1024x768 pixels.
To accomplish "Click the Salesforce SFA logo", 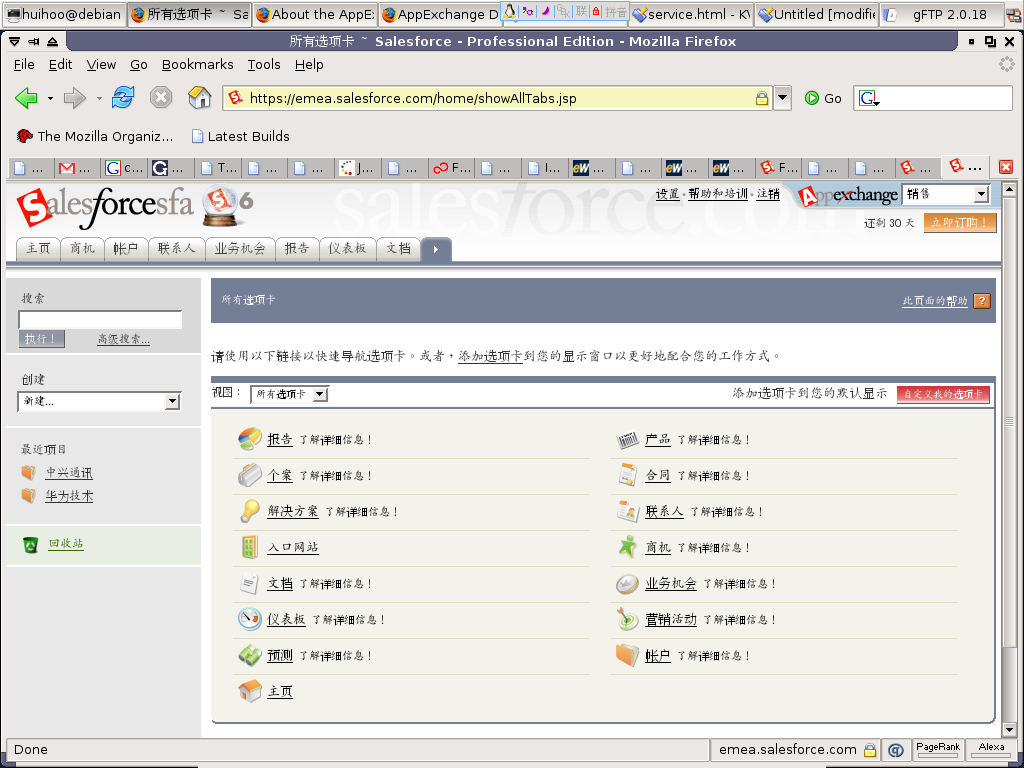I will 104,206.
